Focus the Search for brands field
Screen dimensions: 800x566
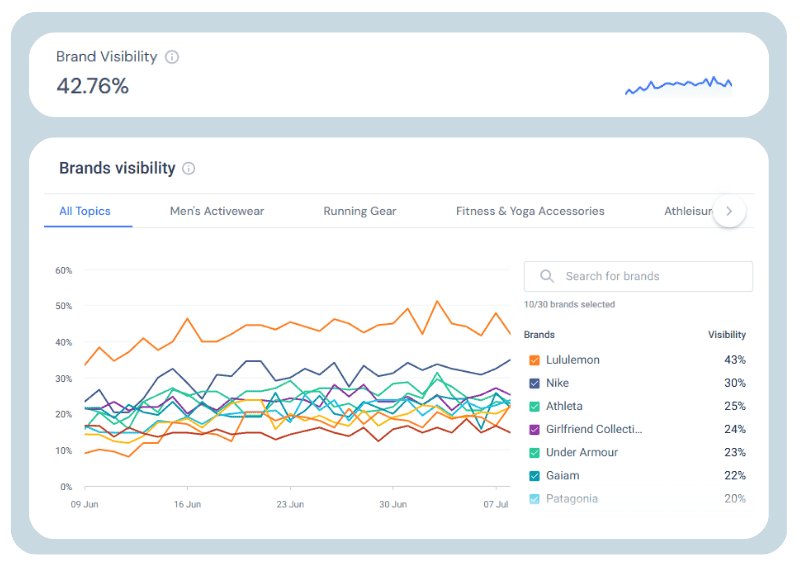click(638, 277)
